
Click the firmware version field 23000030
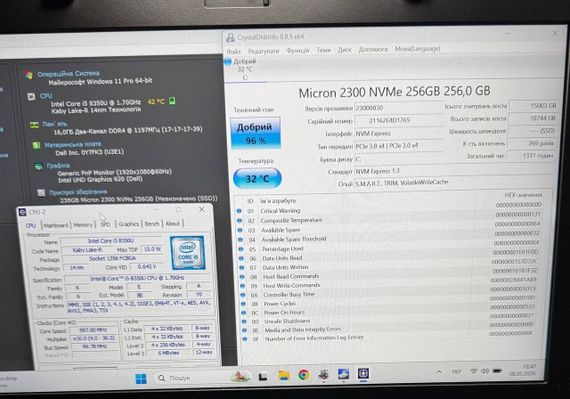coord(398,108)
